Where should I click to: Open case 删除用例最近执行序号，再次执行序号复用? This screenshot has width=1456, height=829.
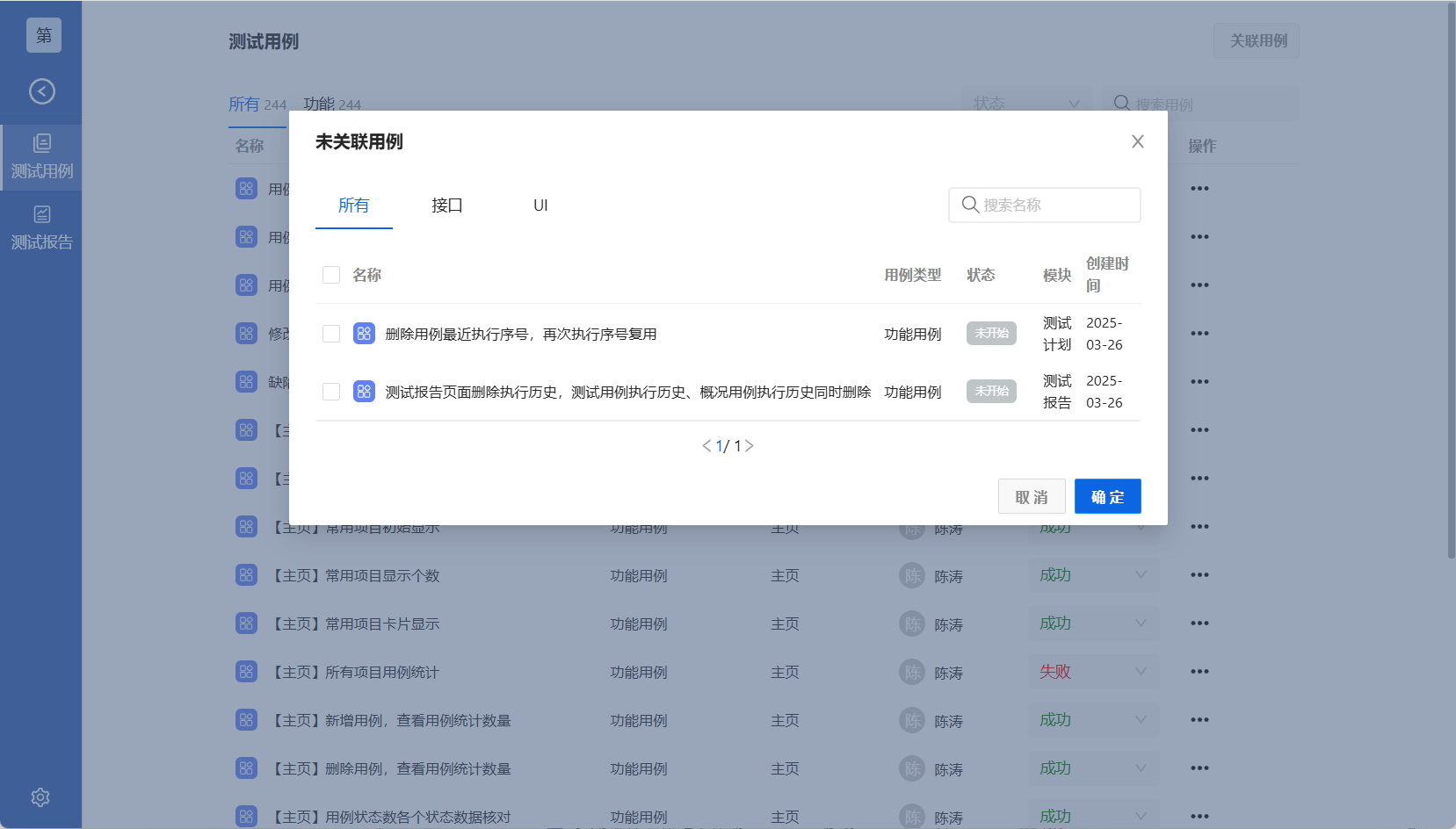coord(521,335)
